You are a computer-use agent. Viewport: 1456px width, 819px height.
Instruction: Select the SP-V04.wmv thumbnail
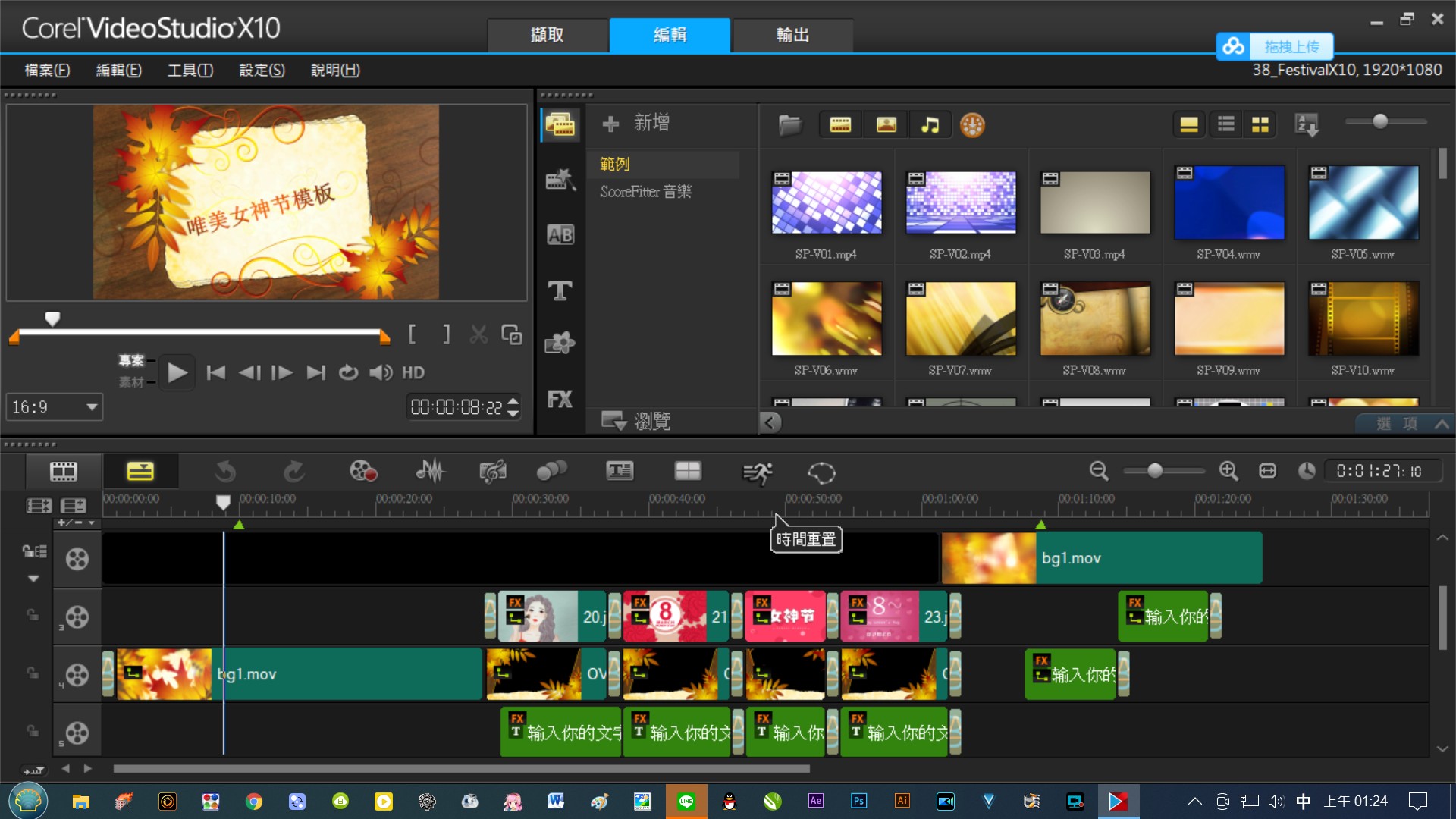1228,202
